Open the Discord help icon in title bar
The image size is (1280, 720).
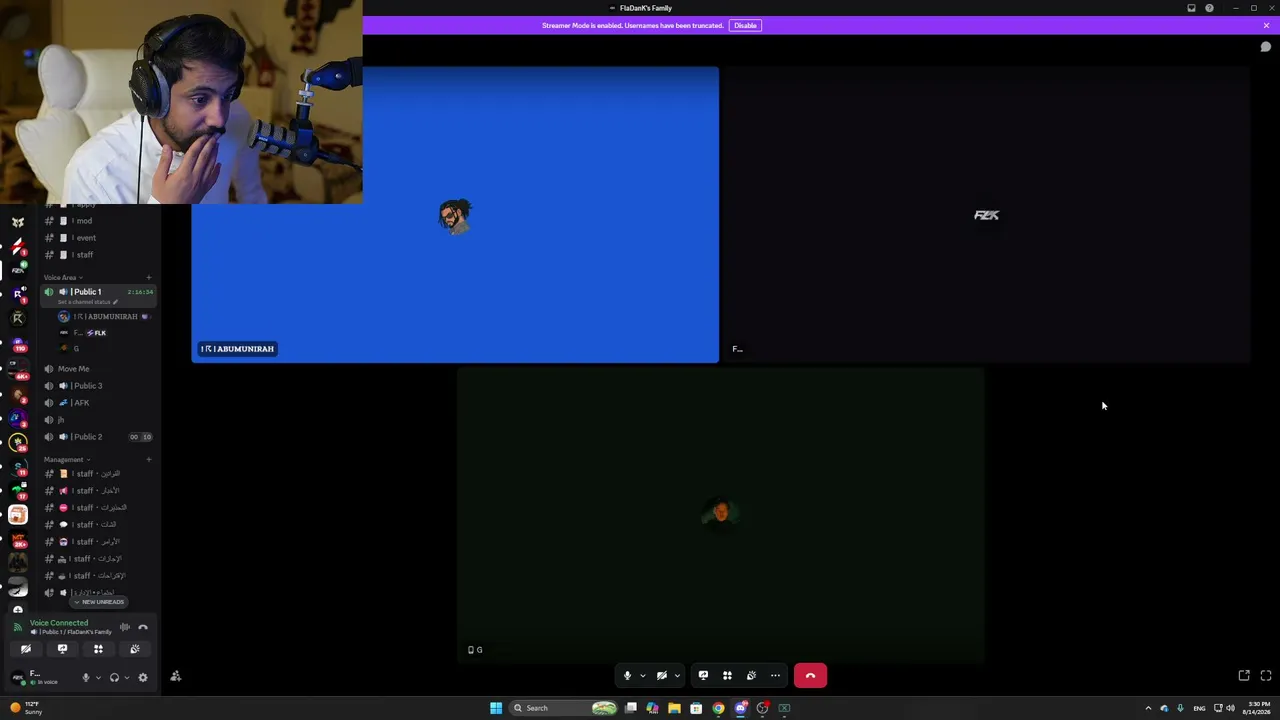tap(1209, 8)
